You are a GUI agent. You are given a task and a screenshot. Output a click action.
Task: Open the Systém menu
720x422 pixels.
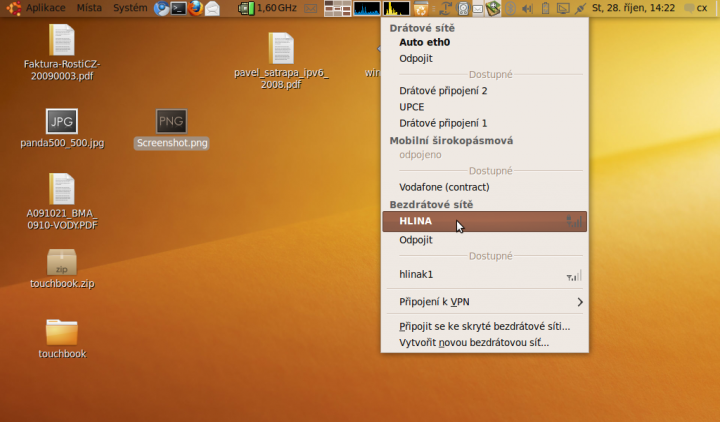pos(130,8)
